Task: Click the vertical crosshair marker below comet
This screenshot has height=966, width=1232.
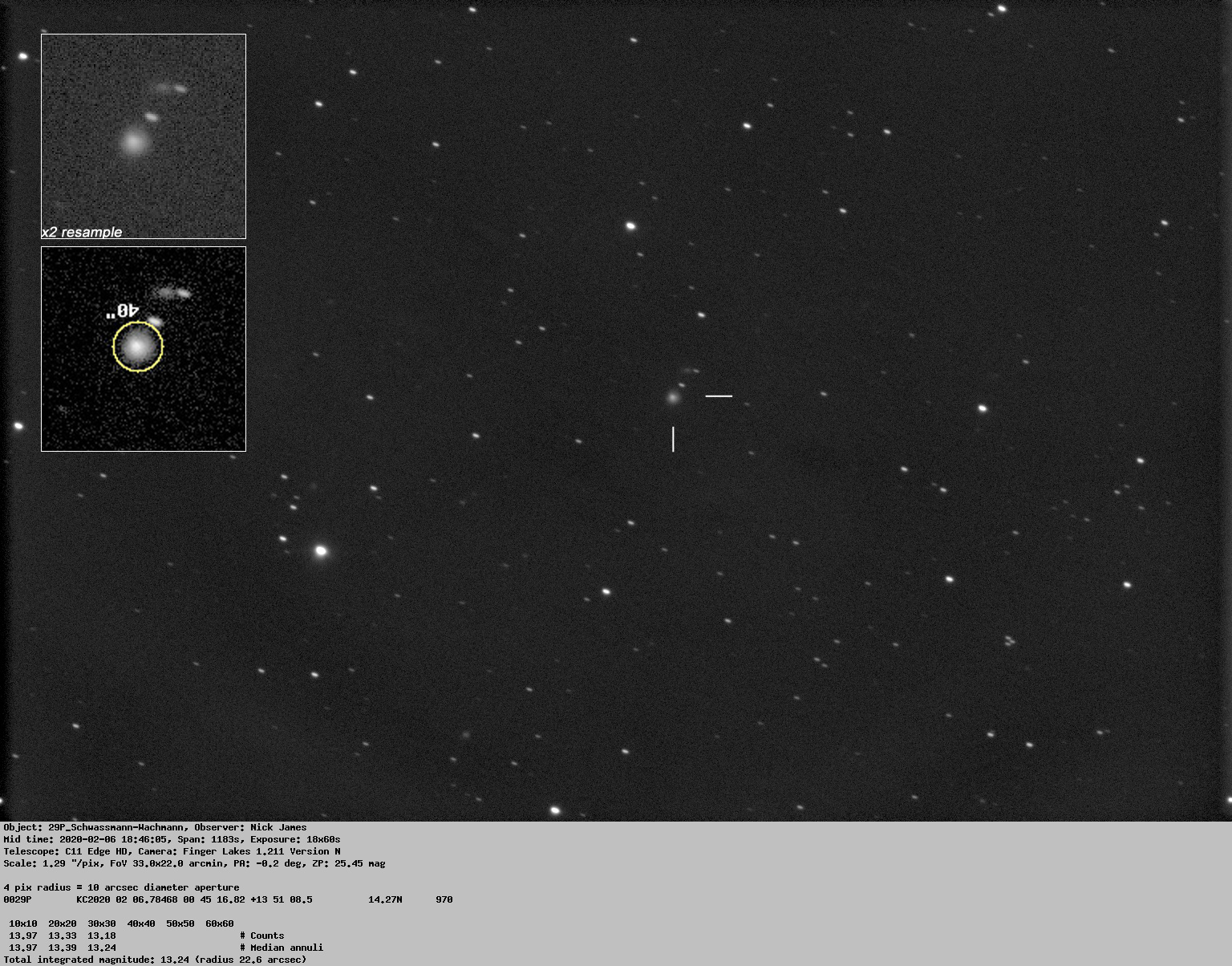Action: 673,439
